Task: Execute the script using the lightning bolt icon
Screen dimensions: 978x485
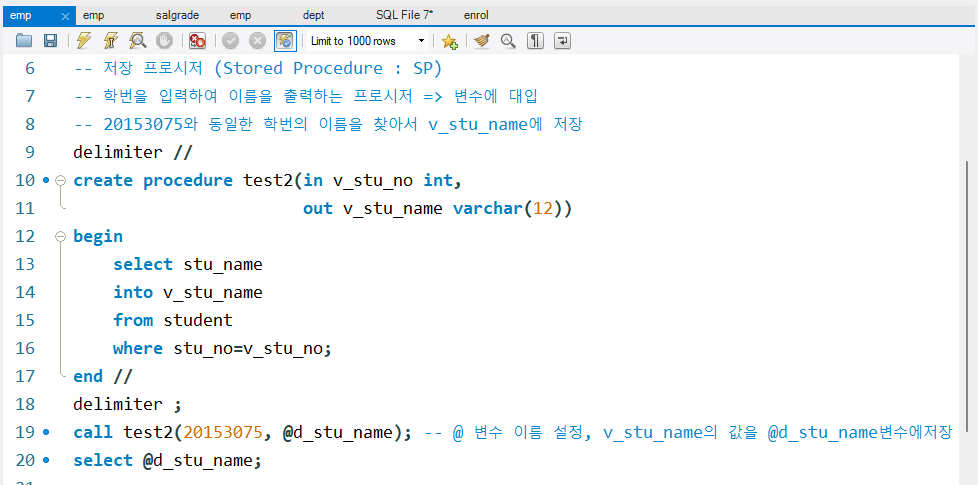Action: (x=84, y=41)
